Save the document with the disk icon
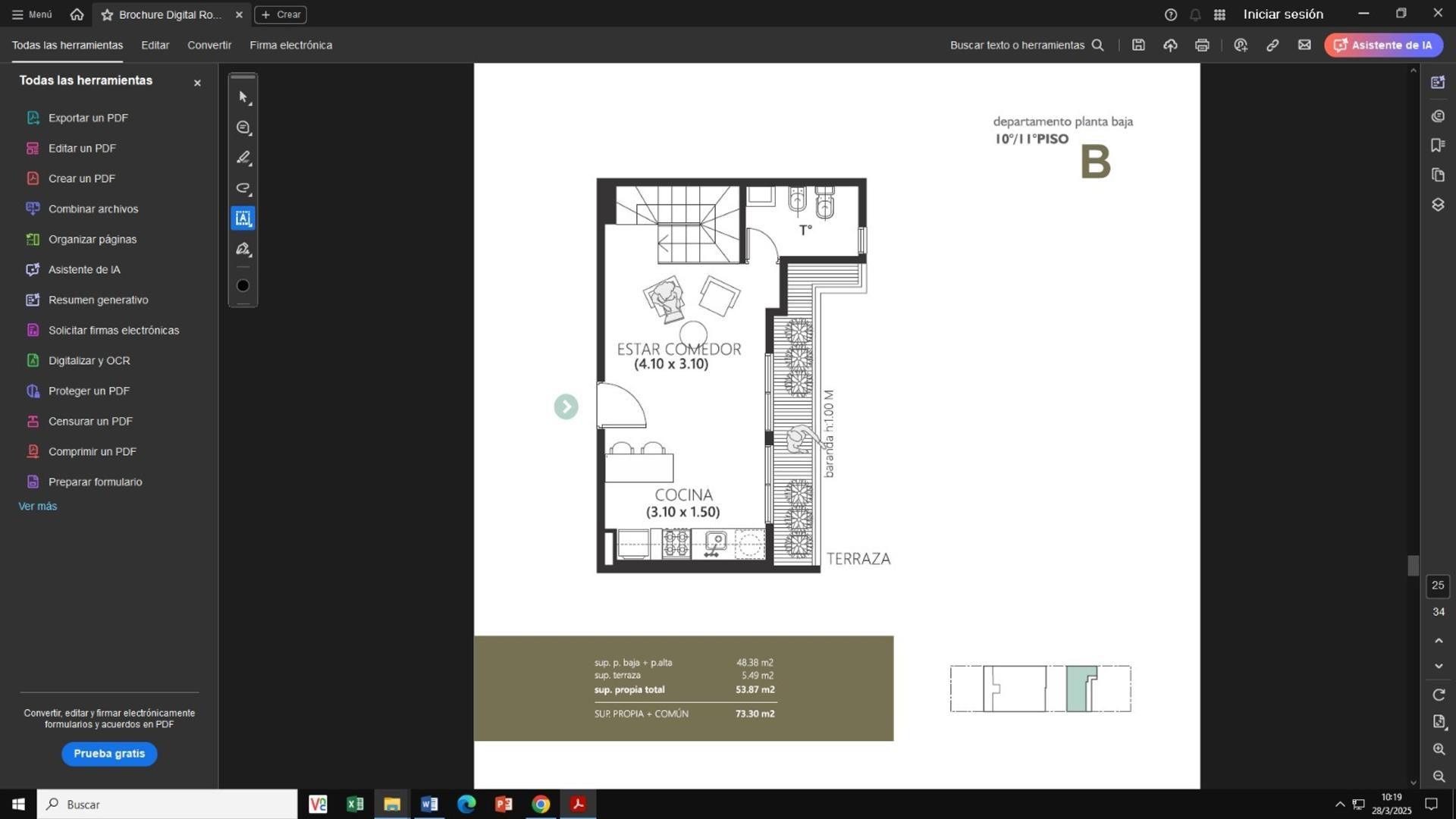The width and height of the screenshot is (1456, 819). (x=1138, y=45)
